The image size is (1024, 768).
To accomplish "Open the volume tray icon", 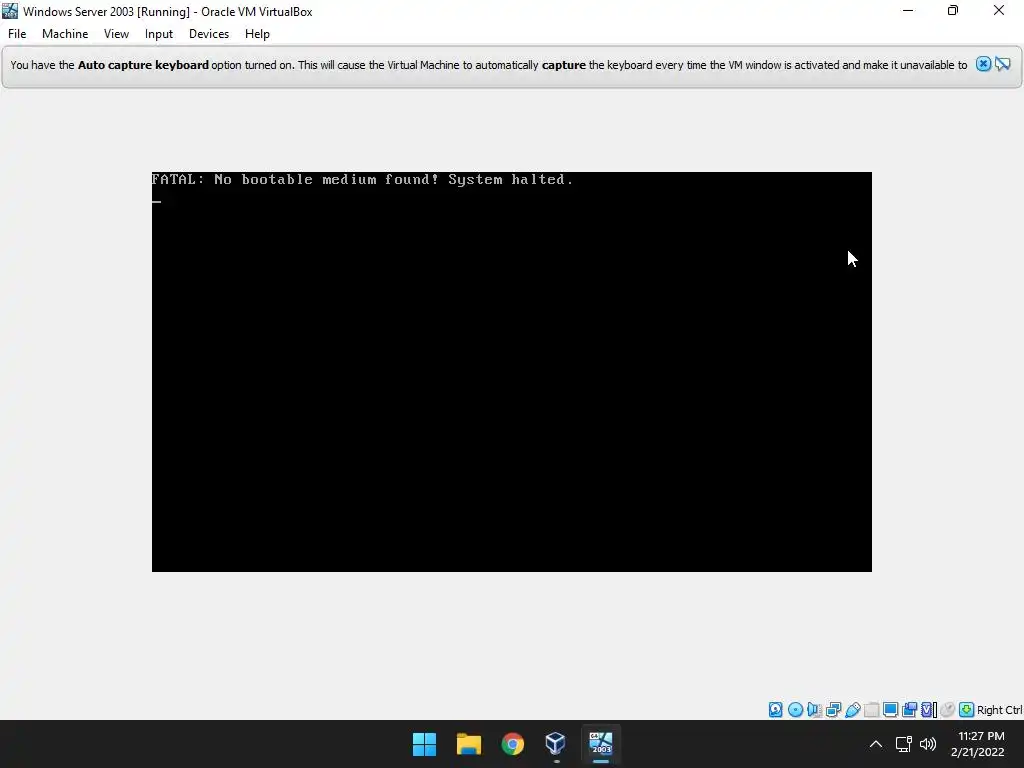I will (x=928, y=744).
